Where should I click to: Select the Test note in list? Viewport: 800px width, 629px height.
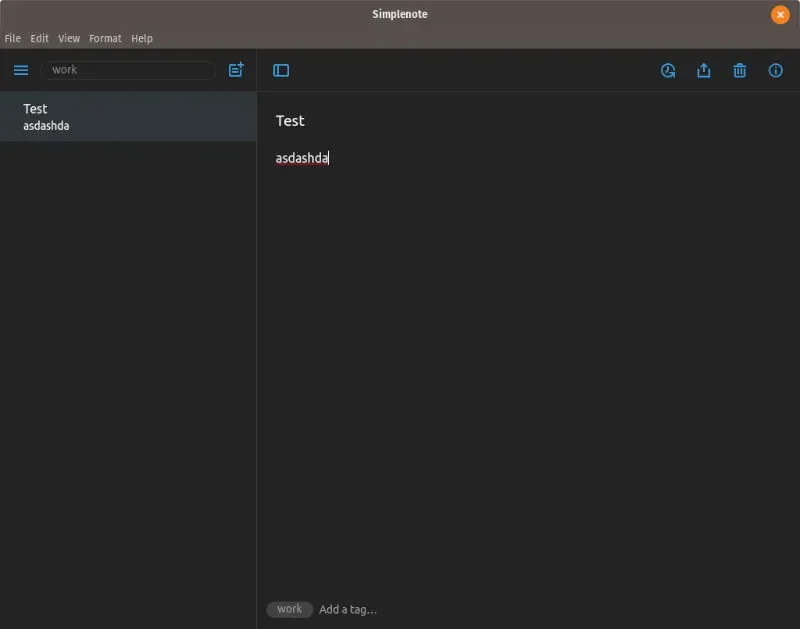pyautogui.click(x=128, y=117)
